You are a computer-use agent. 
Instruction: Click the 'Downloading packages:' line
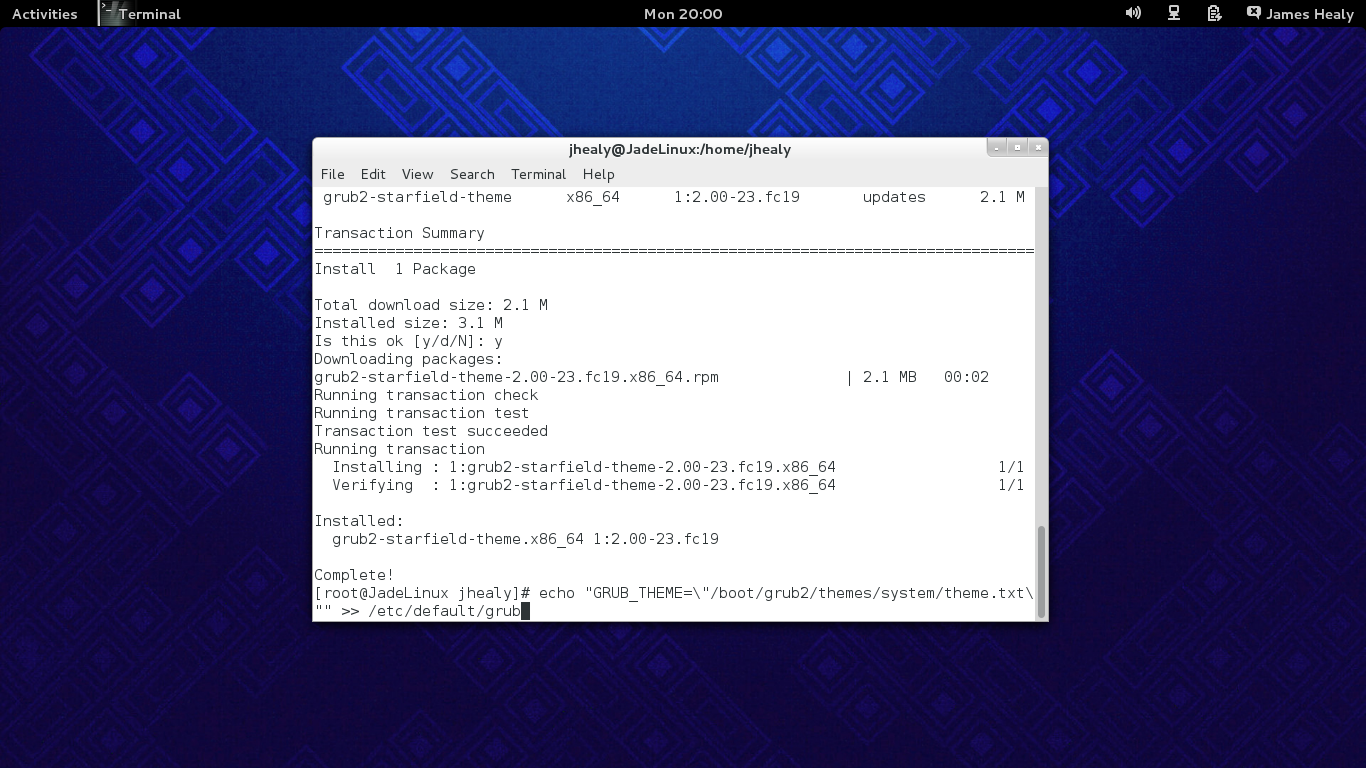tap(408, 359)
